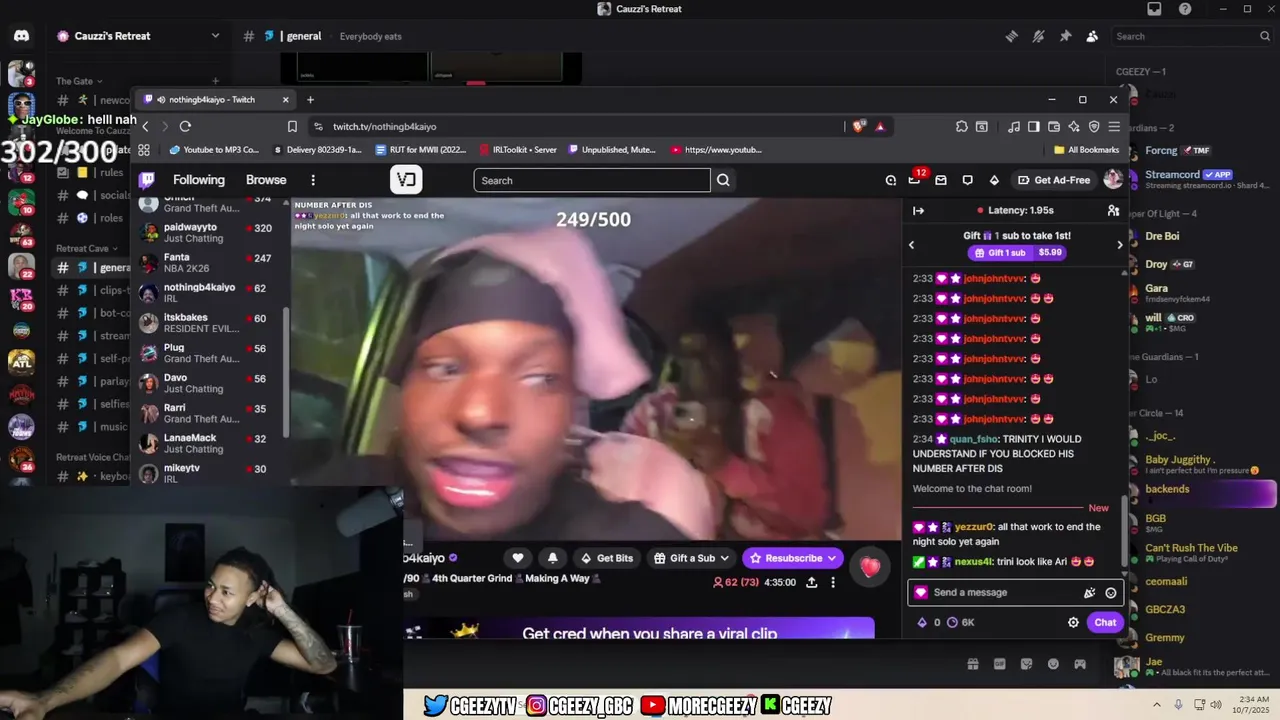Screen dimensions: 1280x720
Task: Click the Twitch search field
Action: 592,180
